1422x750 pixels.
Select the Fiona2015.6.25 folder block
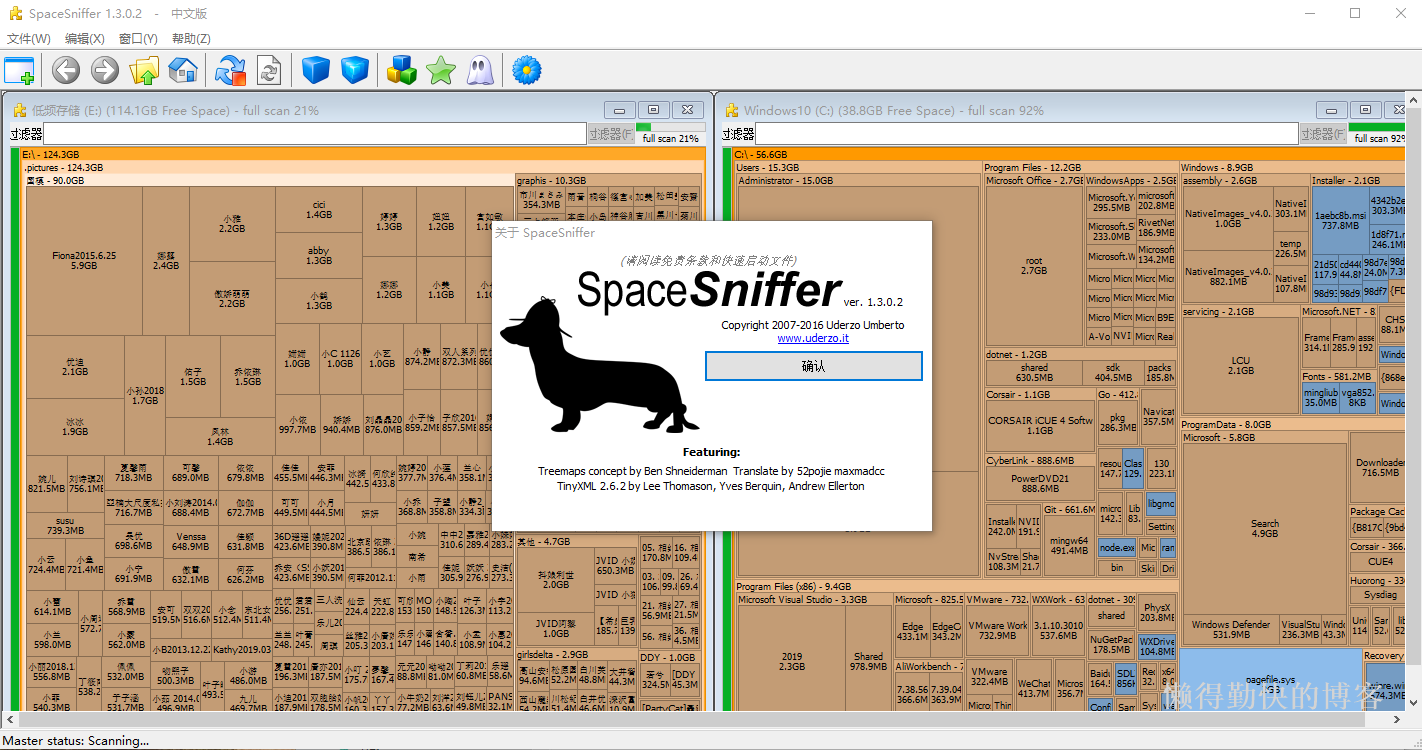(84, 260)
